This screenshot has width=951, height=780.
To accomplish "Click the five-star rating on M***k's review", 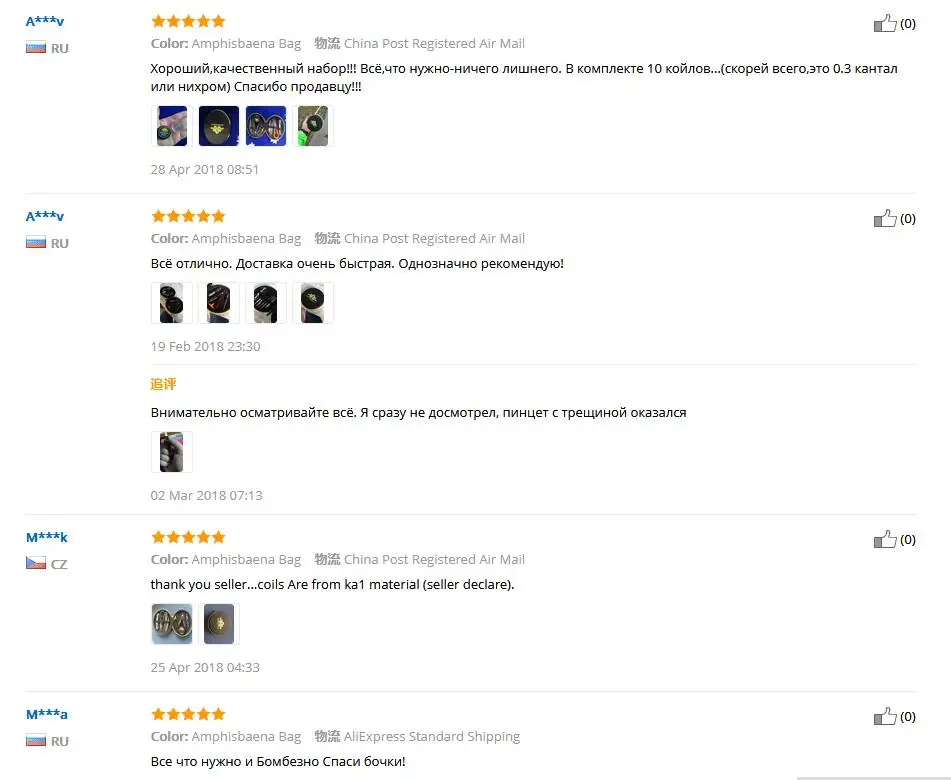I will coord(188,537).
